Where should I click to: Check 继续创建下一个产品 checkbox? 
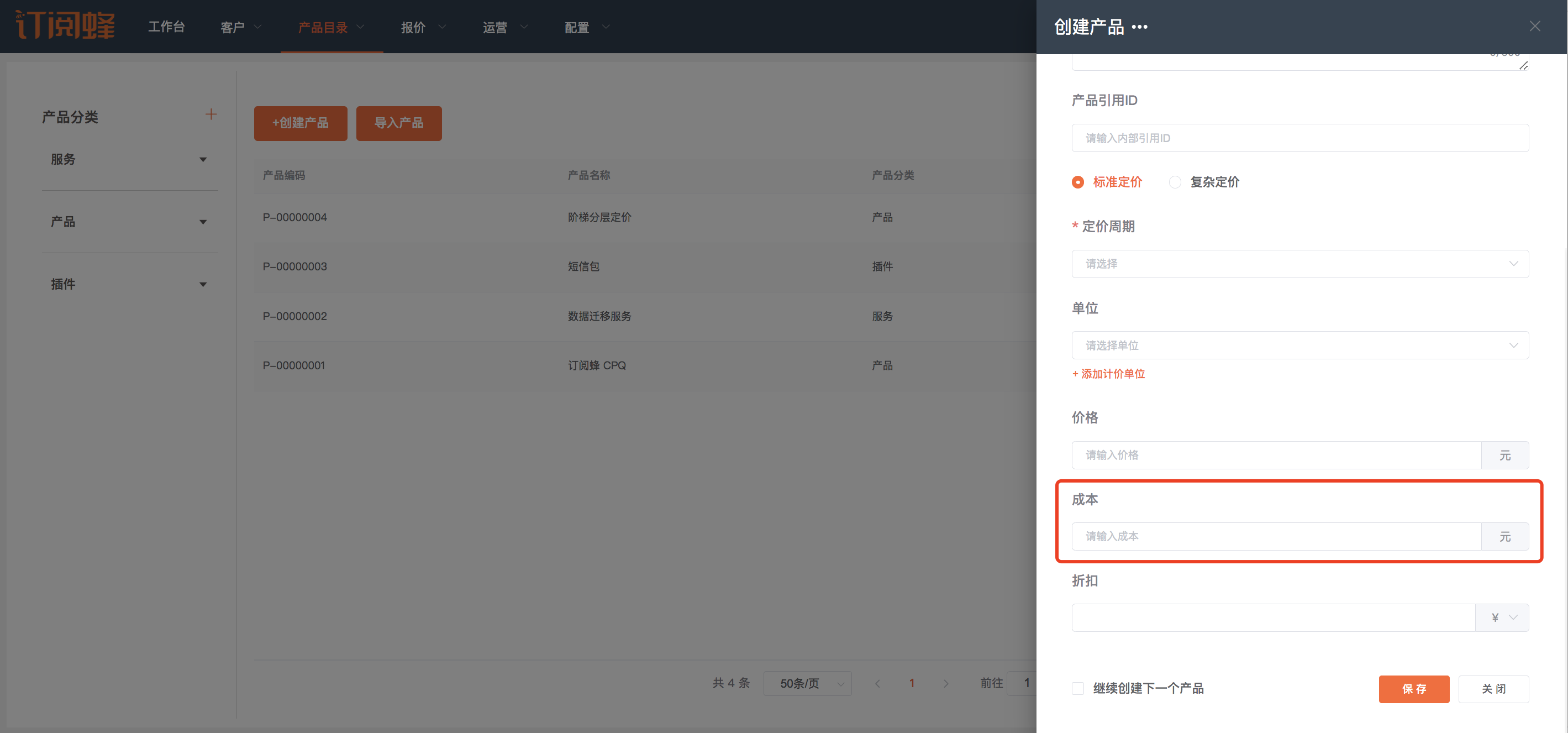click(x=1078, y=688)
